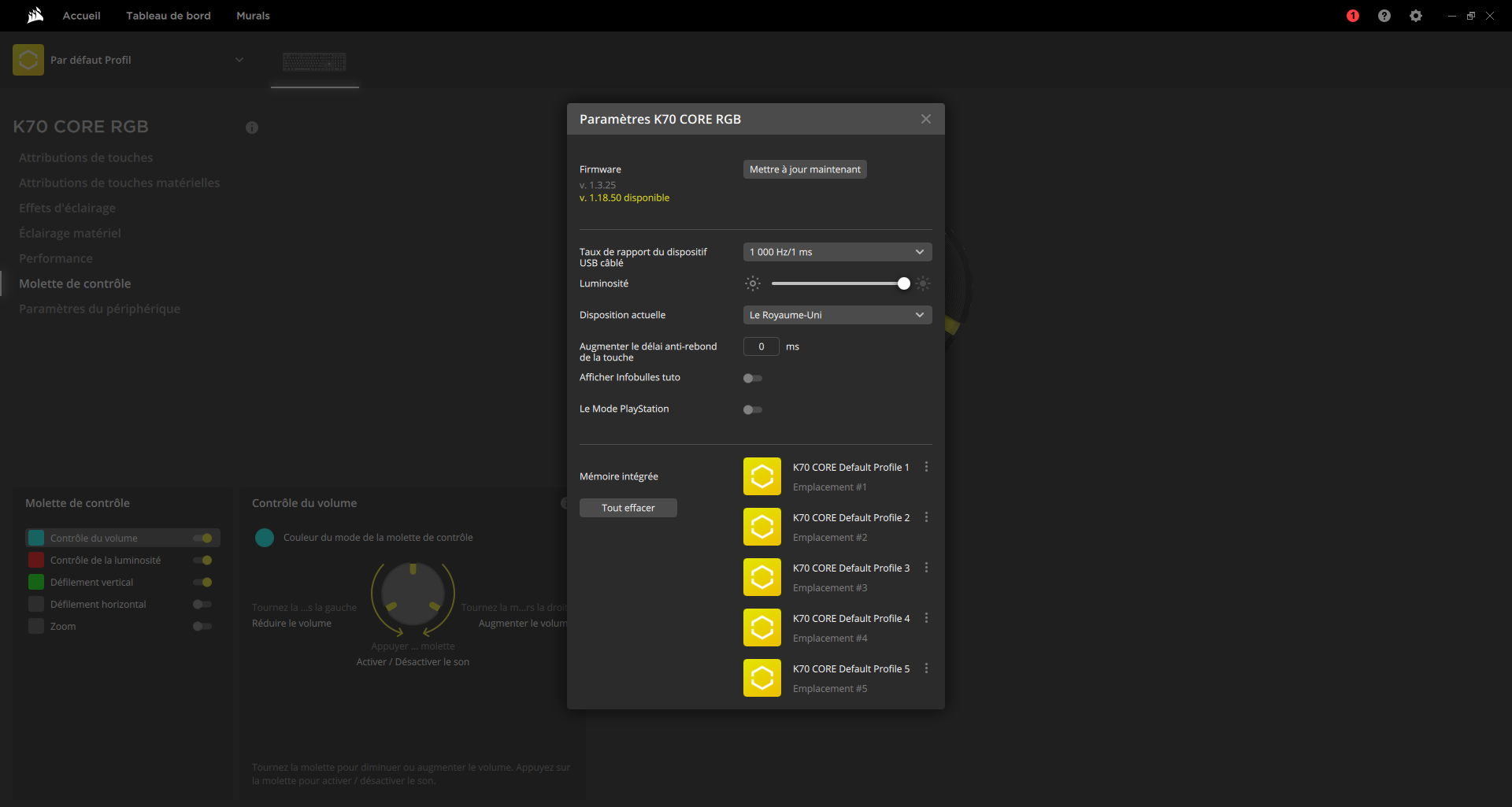Click the 'Réduire le volume' action label
The height and width of the screenshot is (807, 1512).
coord(291,624)
